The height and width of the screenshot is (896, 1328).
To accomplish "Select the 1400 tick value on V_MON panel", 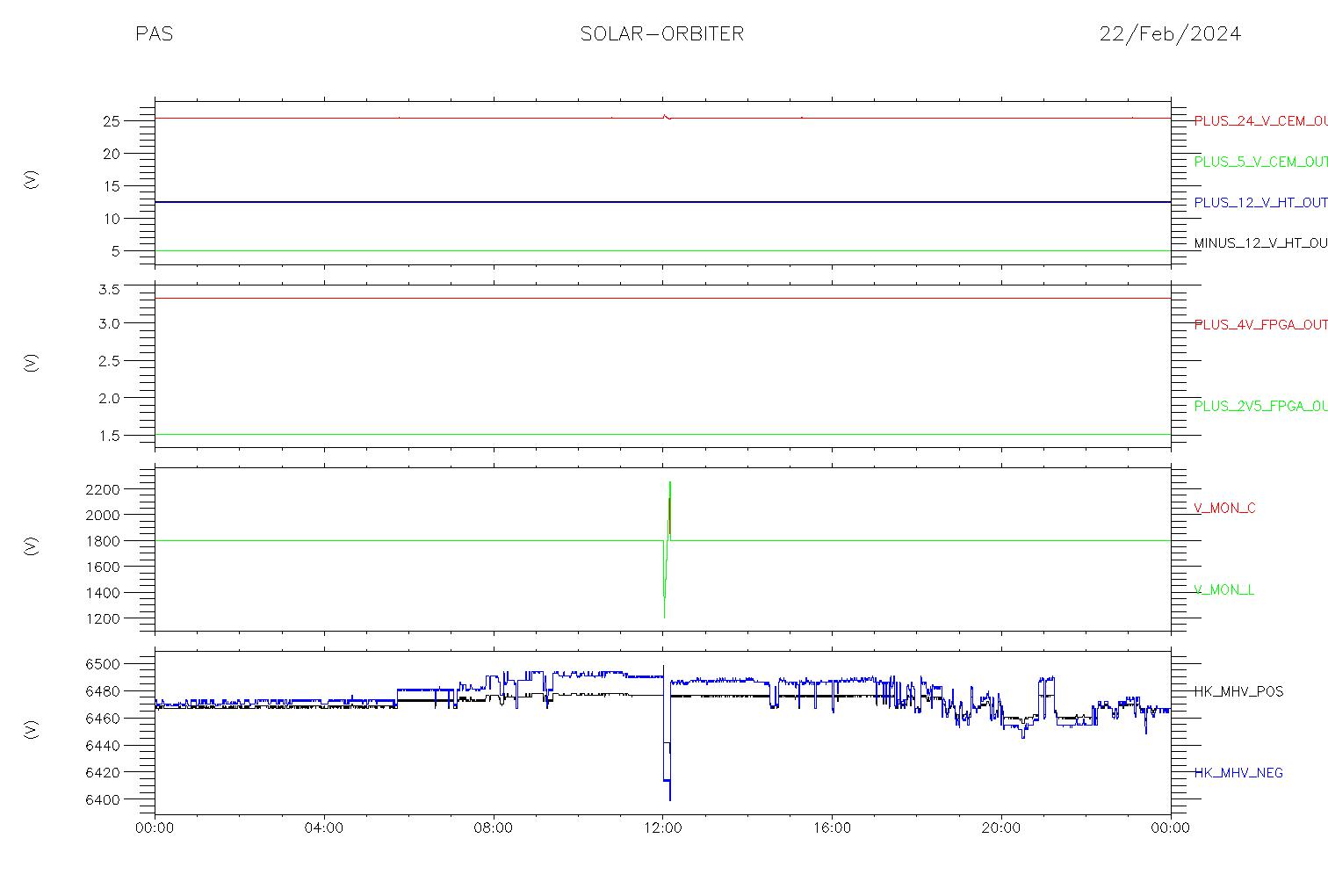I will pyautogui.click(x=103, y=593).
